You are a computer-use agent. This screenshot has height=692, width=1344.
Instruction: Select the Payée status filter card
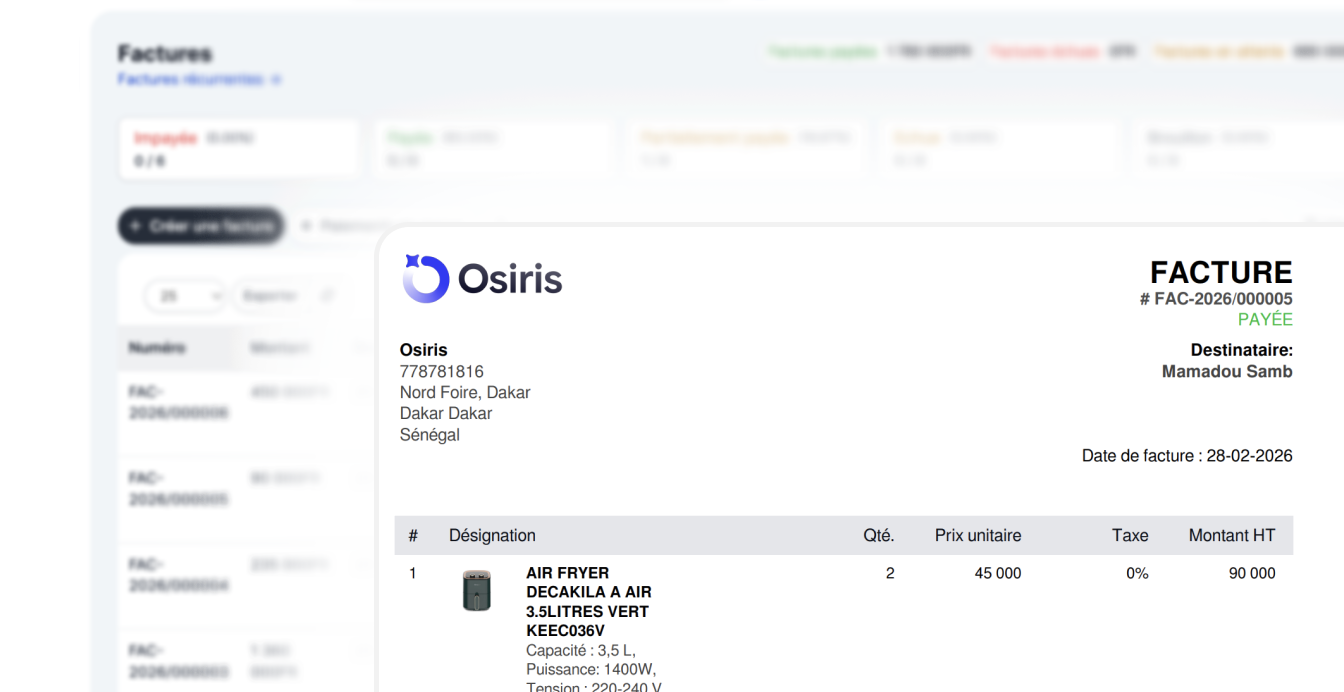tap(493, 147)
